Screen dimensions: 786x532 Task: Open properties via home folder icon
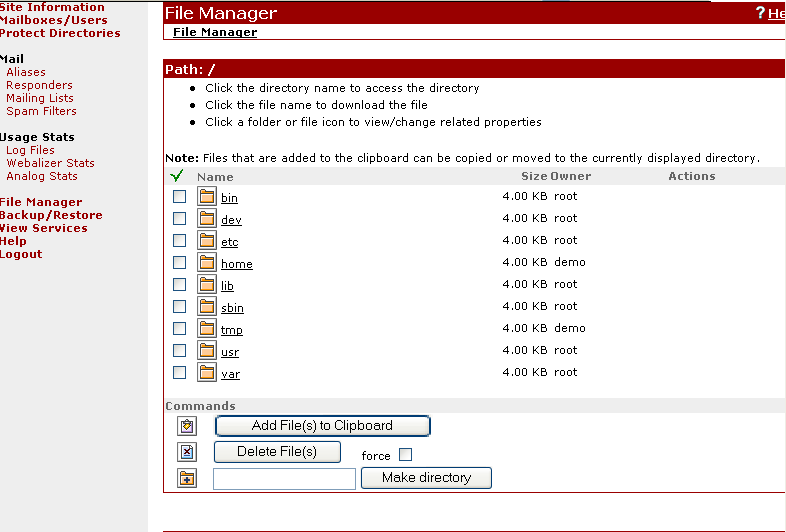point(207,263)
